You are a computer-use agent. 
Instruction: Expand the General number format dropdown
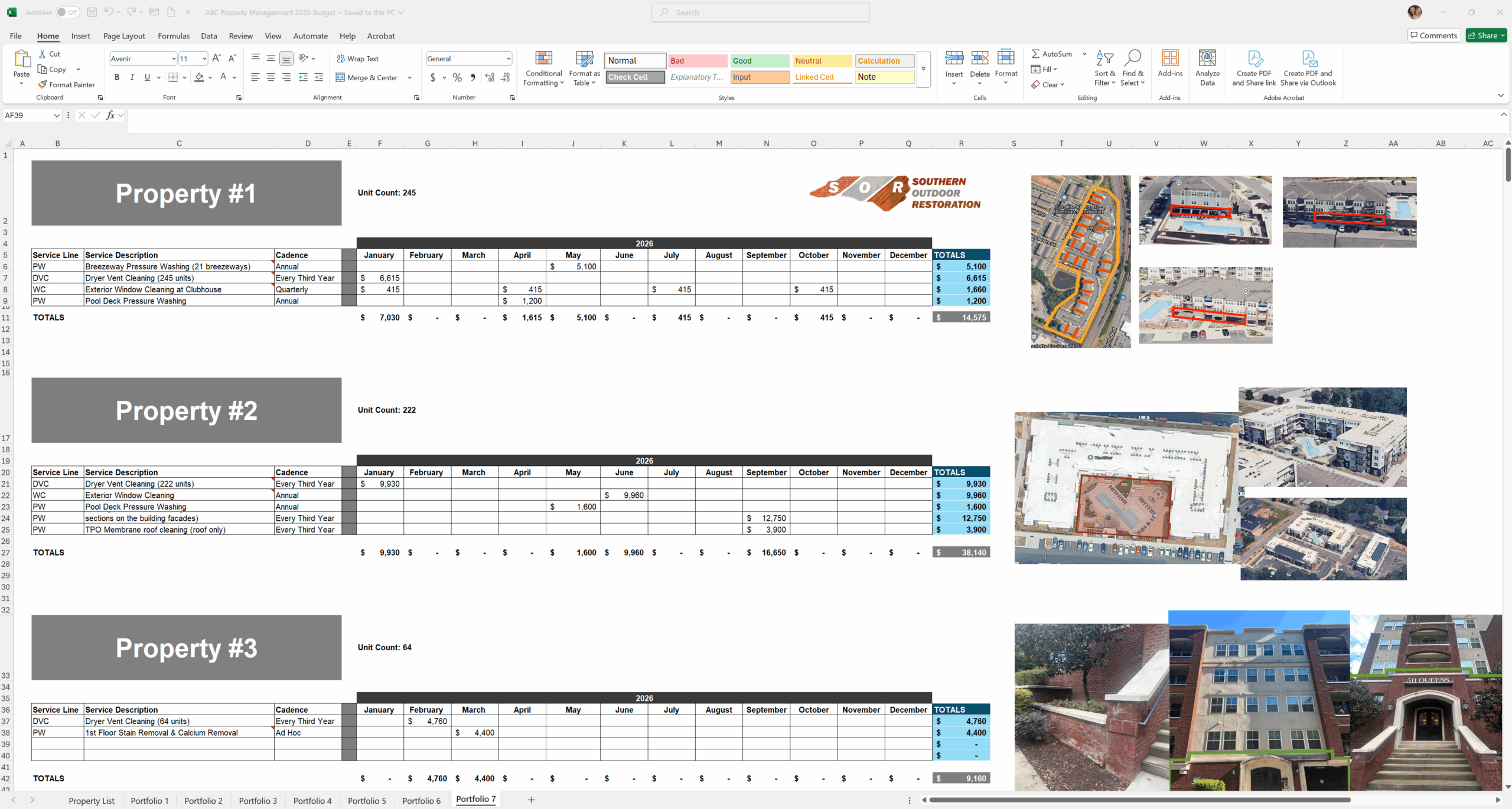tap(508, 58)
